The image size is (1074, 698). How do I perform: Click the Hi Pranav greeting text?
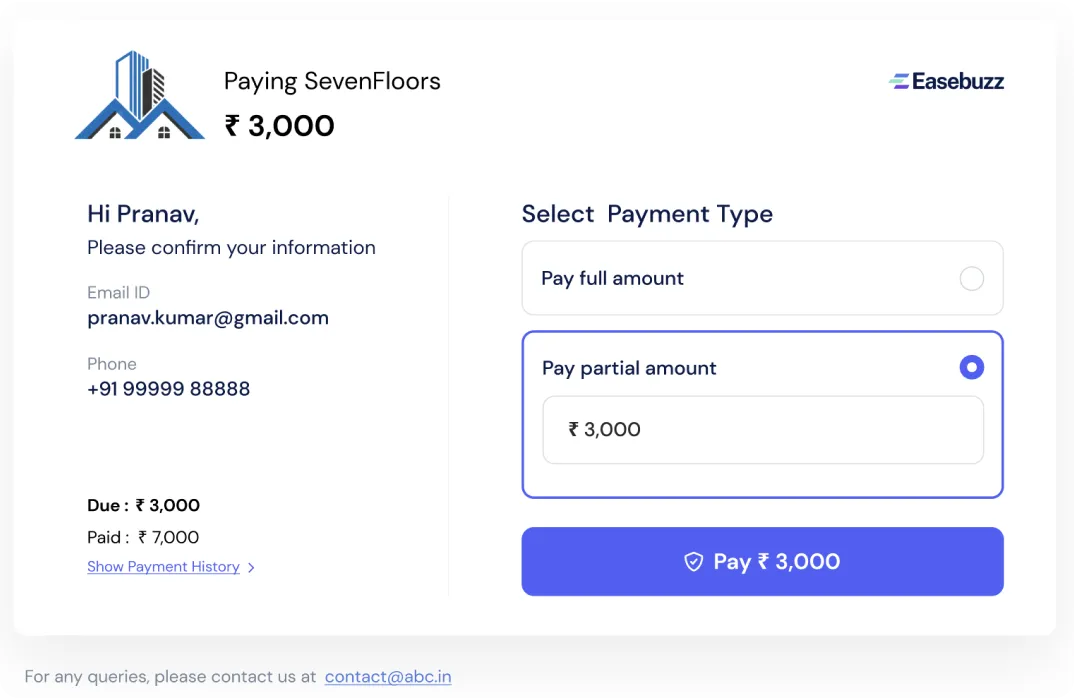point(143,214)
